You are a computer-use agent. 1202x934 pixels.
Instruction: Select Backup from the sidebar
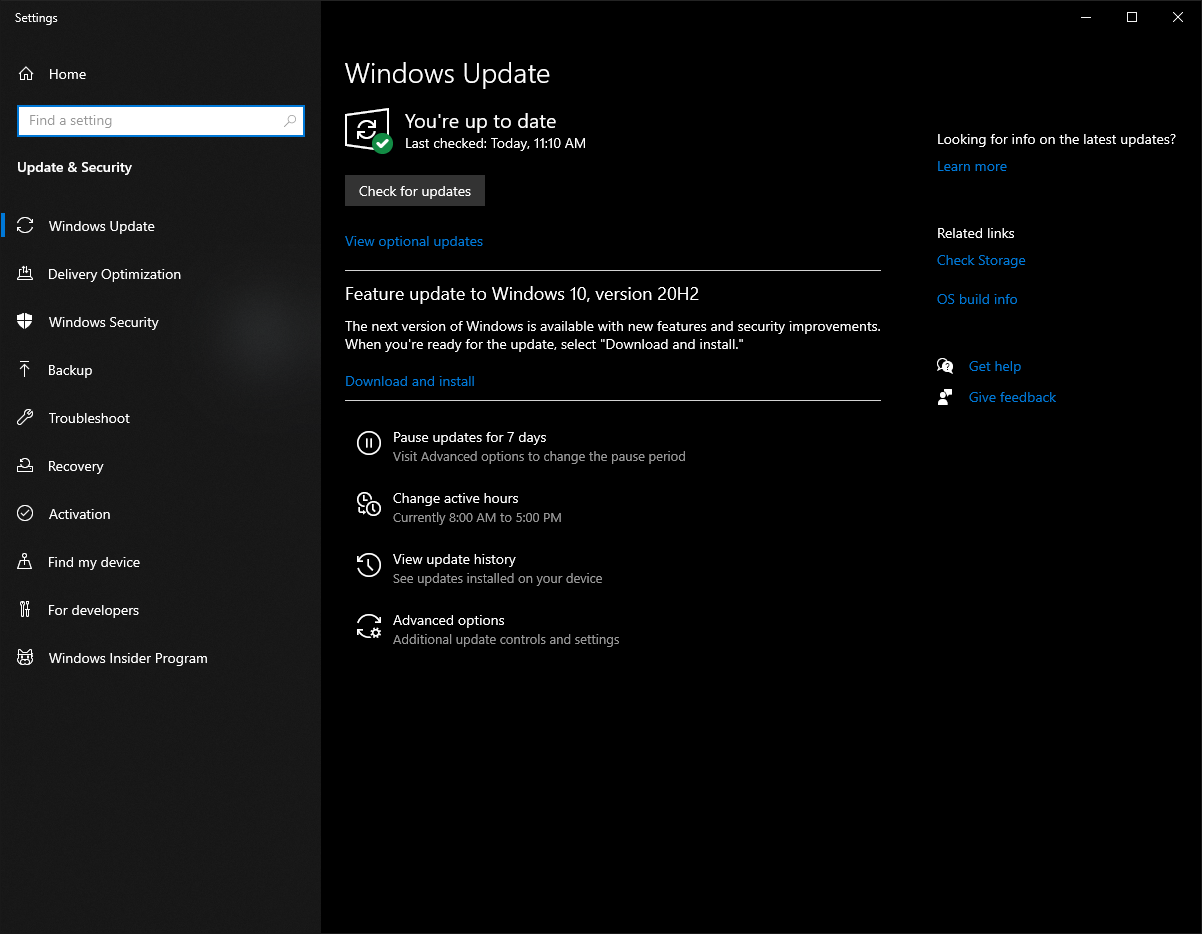[x=160, y=370]
